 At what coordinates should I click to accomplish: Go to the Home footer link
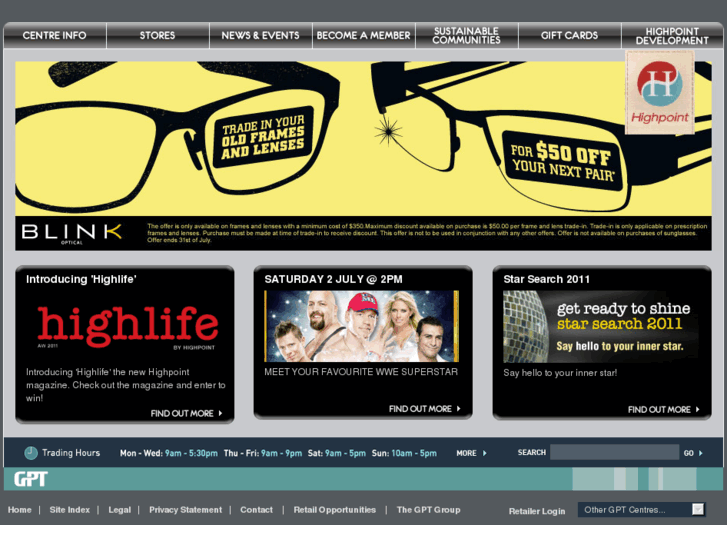19,510
